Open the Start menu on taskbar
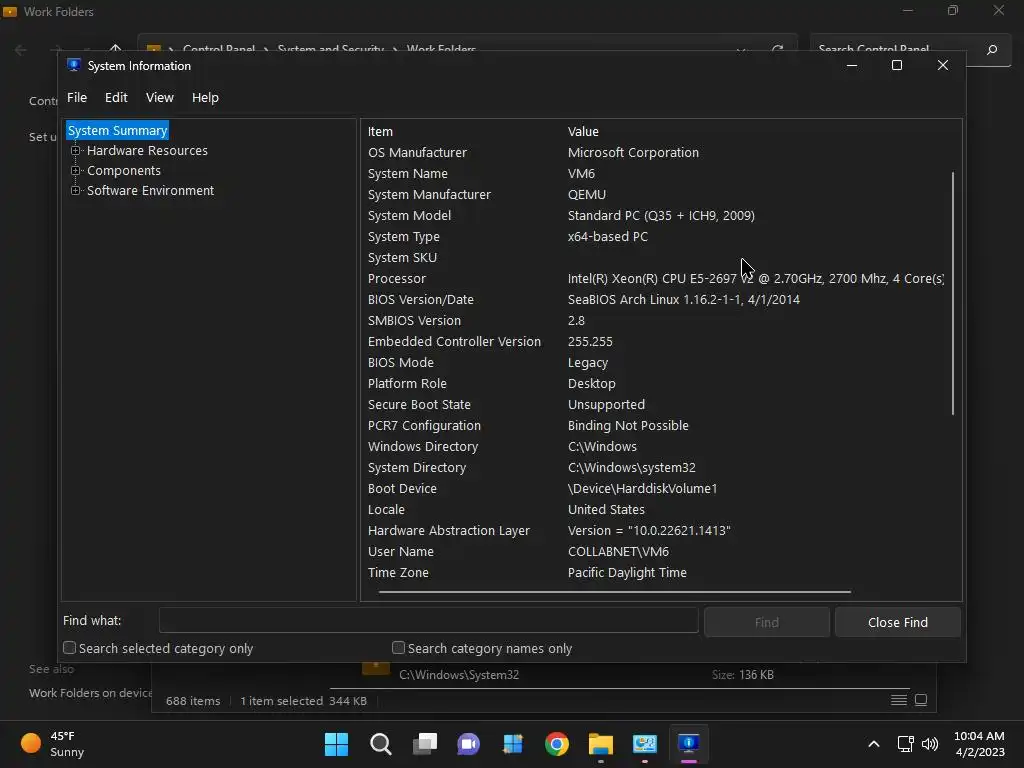This screenshot has width=1024, height=768. [336, 744]
